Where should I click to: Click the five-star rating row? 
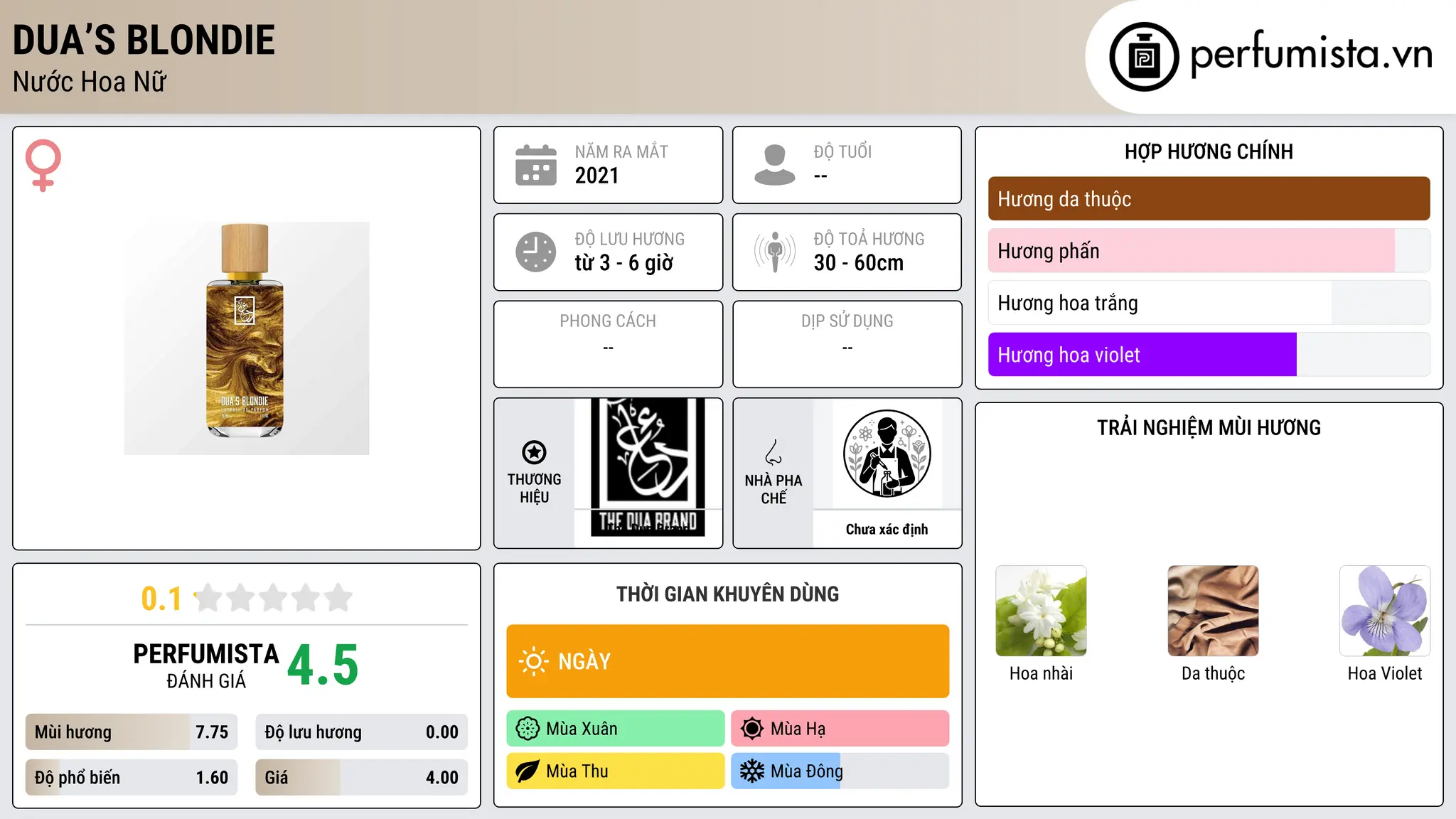(x=274, y=598)
